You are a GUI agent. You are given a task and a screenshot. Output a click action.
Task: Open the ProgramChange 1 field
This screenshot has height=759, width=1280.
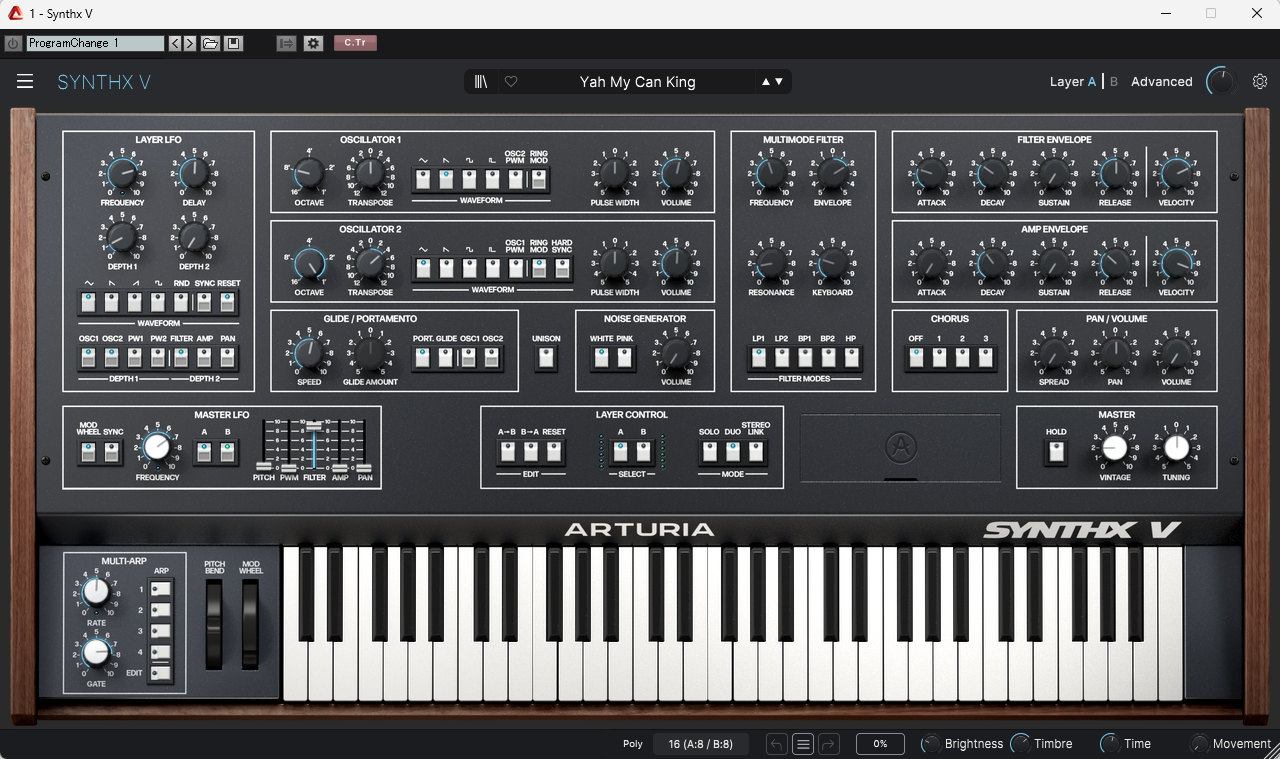(95, 43)
